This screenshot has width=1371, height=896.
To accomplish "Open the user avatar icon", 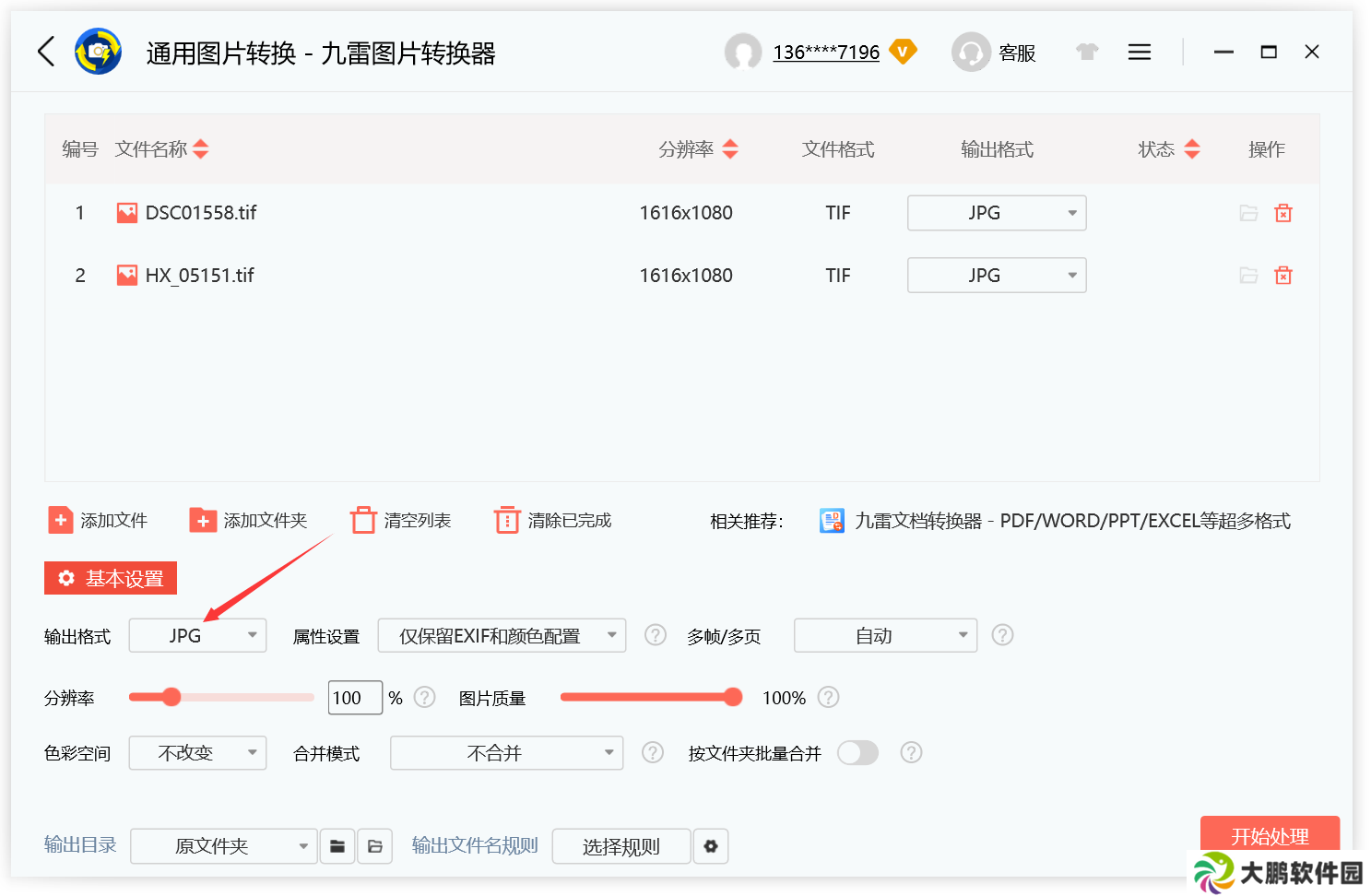I will coord(743,53).
